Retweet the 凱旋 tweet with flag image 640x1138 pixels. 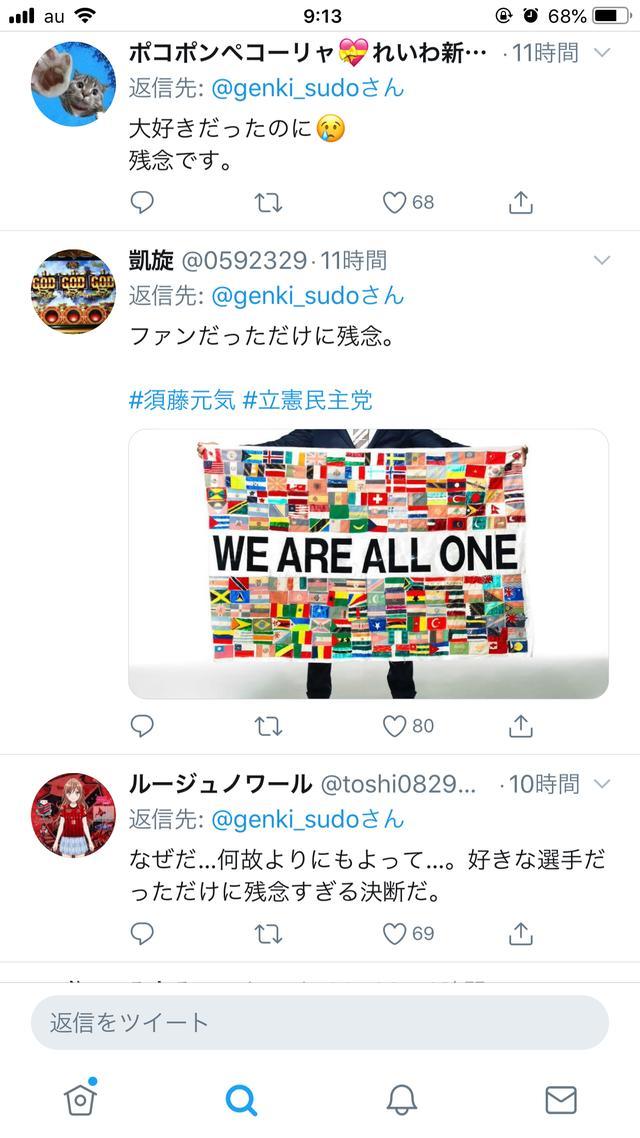click(268, 726)
